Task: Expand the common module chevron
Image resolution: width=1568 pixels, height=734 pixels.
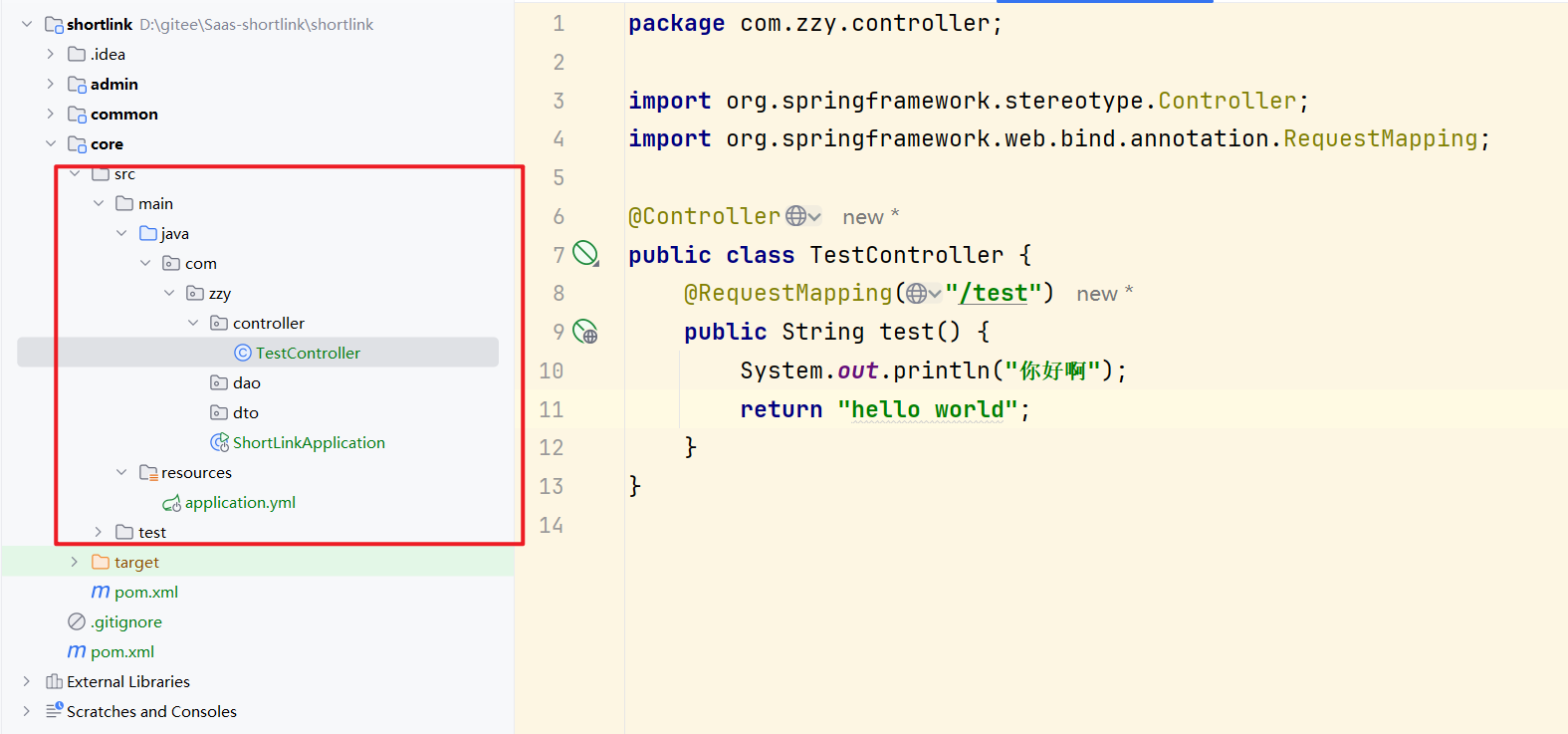Action: point(51,114)
